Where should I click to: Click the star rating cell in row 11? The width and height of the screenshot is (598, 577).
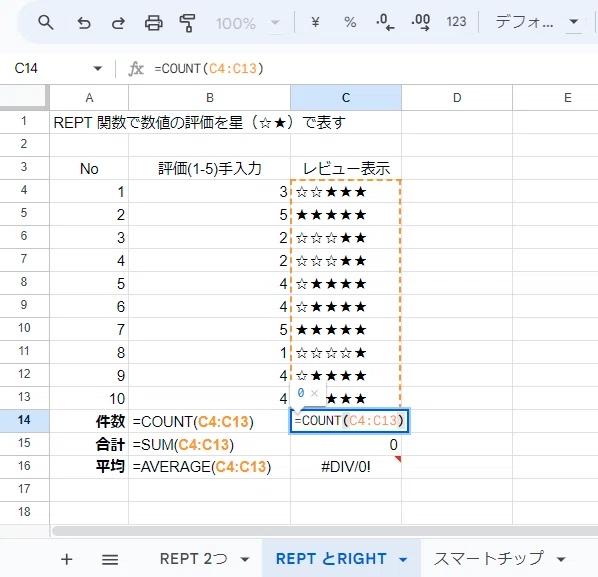[346, 352]
